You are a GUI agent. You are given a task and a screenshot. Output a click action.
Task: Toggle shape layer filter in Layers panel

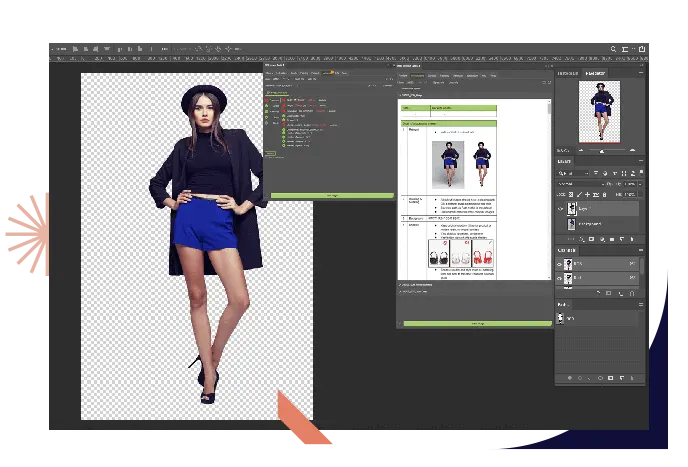click(624, 173)
